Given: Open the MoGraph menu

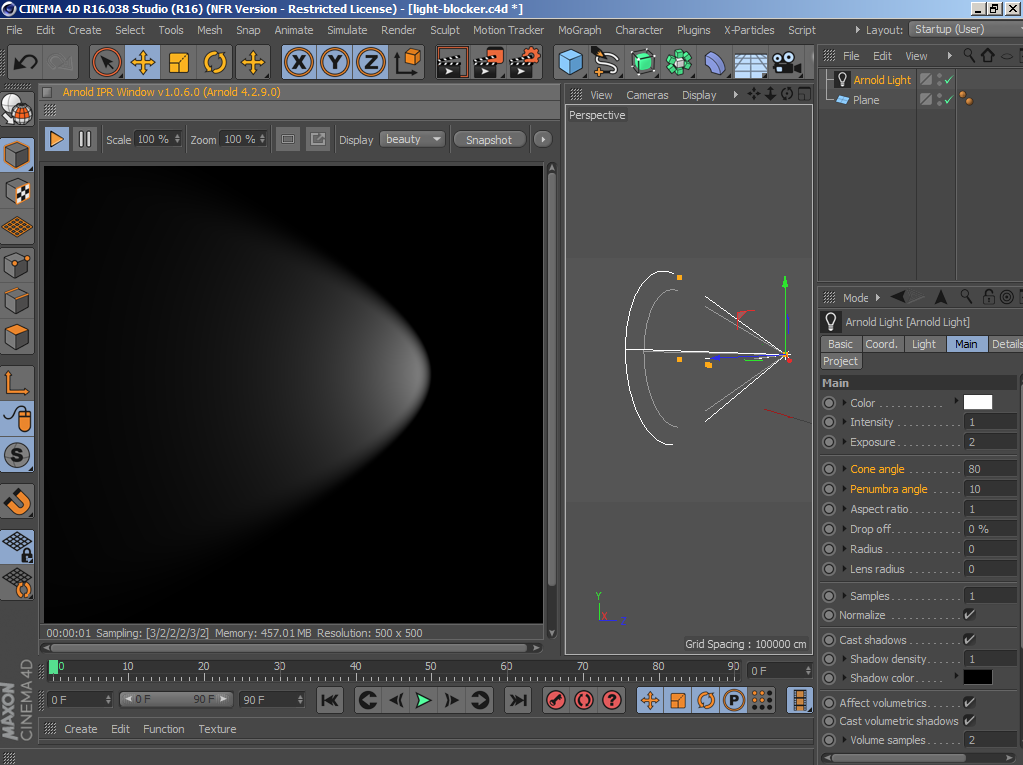Looking at the screenshot, I should (579, 30).
